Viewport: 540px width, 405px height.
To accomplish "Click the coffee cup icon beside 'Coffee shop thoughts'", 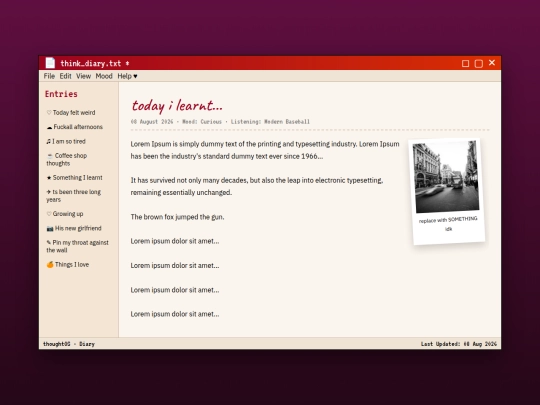I will pyautogui.click(x=50, y=156).
